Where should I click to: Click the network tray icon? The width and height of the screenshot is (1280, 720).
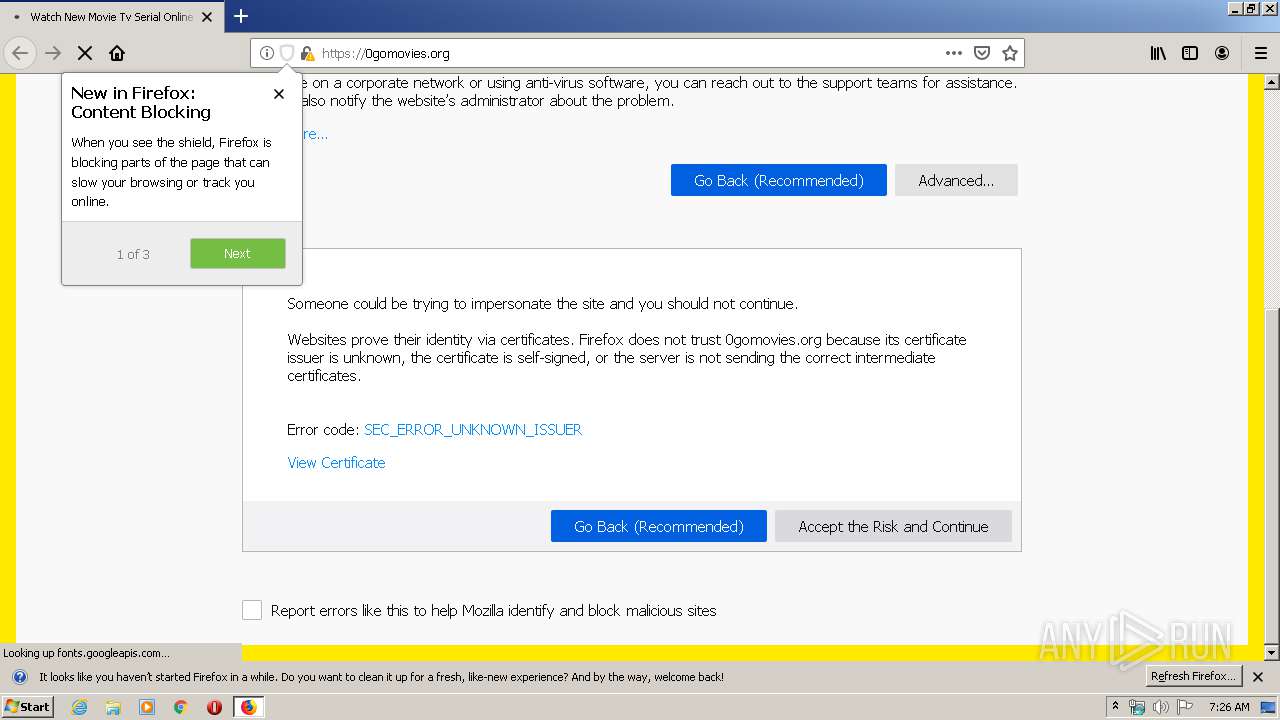pyautogui.click(x=1137, y=707)
